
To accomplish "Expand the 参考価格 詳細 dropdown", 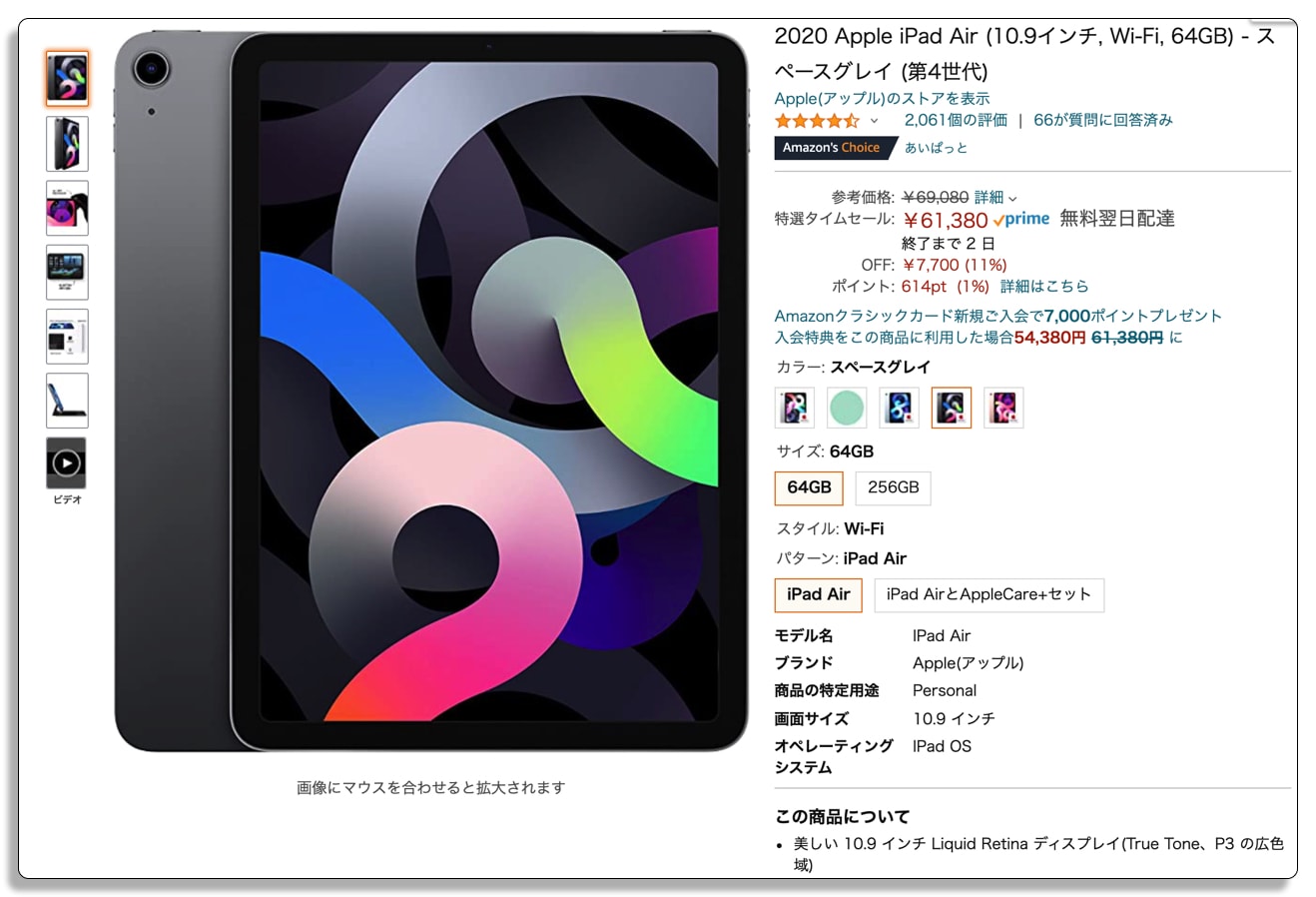I will [996, 198].
